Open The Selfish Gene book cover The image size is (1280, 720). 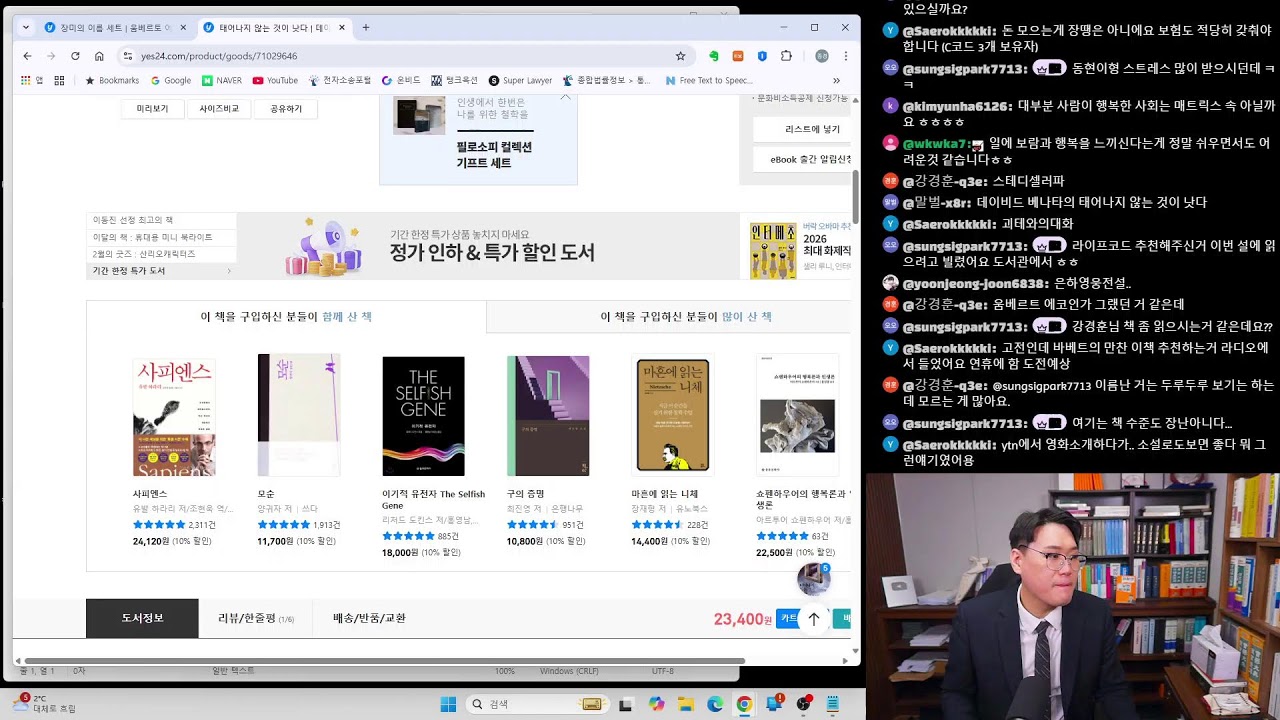pos(423,416)
